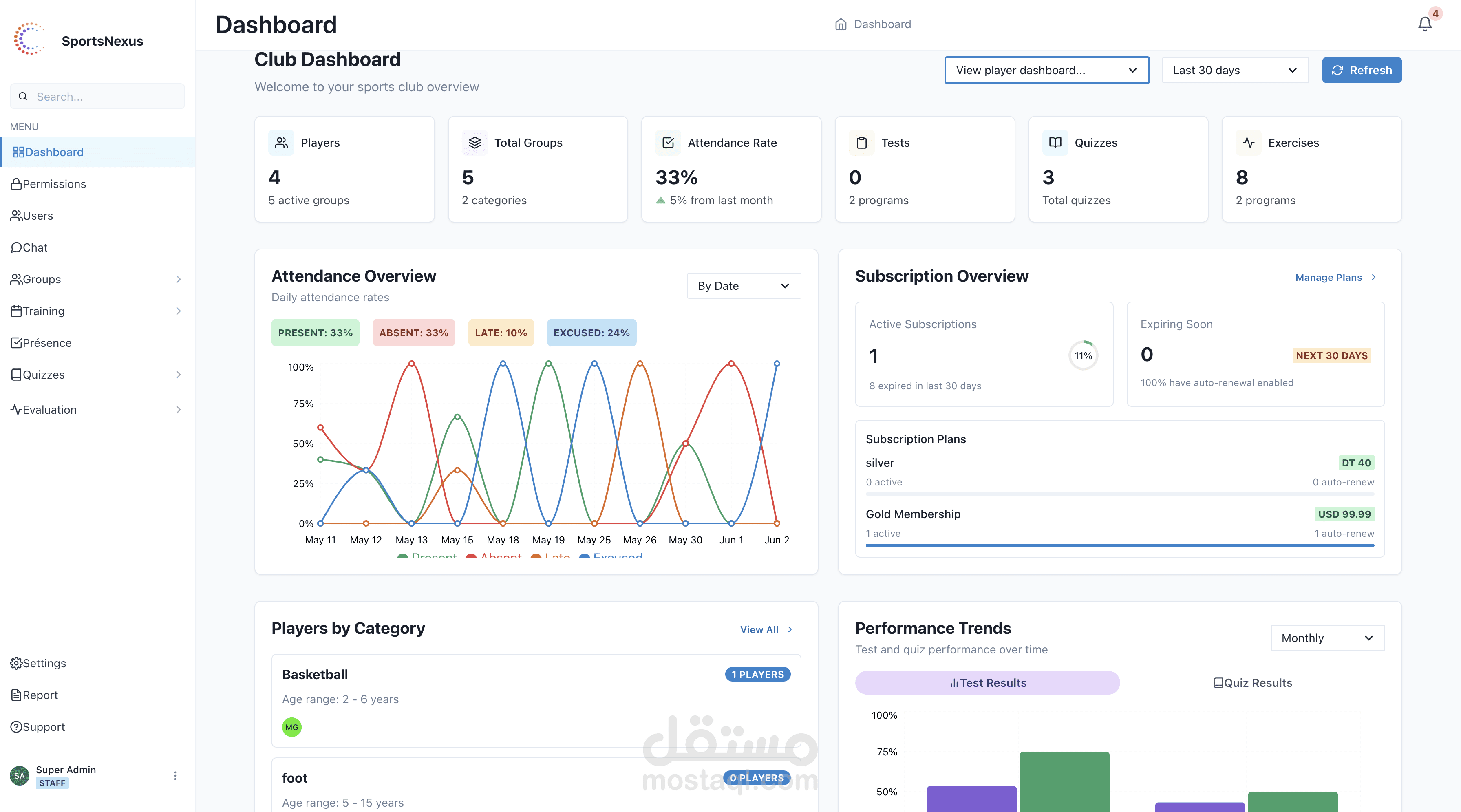Image resolution: width=1461 pixels, height=812 pixels.
Task: Toggle the EXCUSED: 24% attendance badge
Action: click(x=591, y=333)
